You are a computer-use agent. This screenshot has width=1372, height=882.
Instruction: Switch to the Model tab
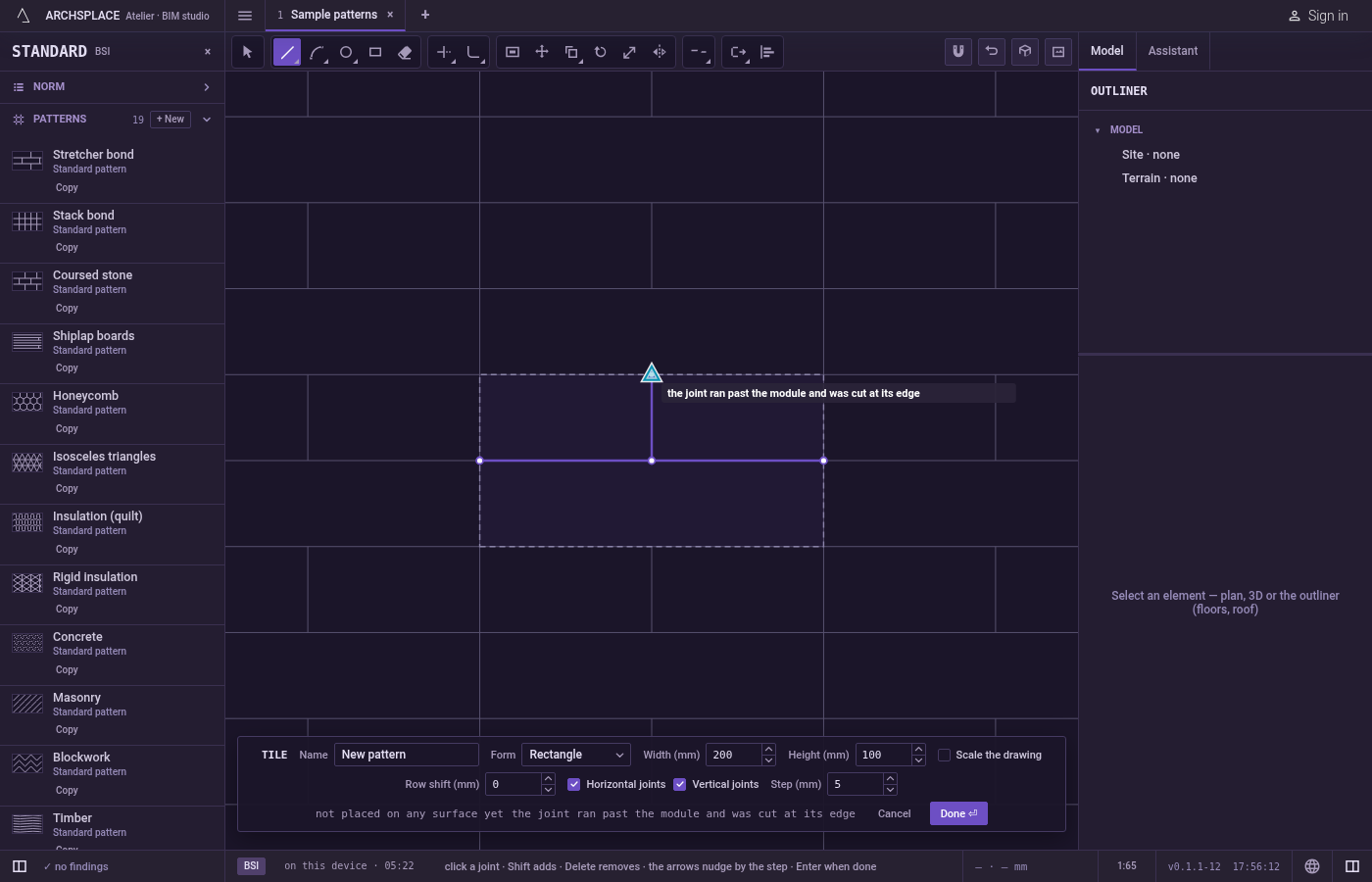[x=1107, y=51]
